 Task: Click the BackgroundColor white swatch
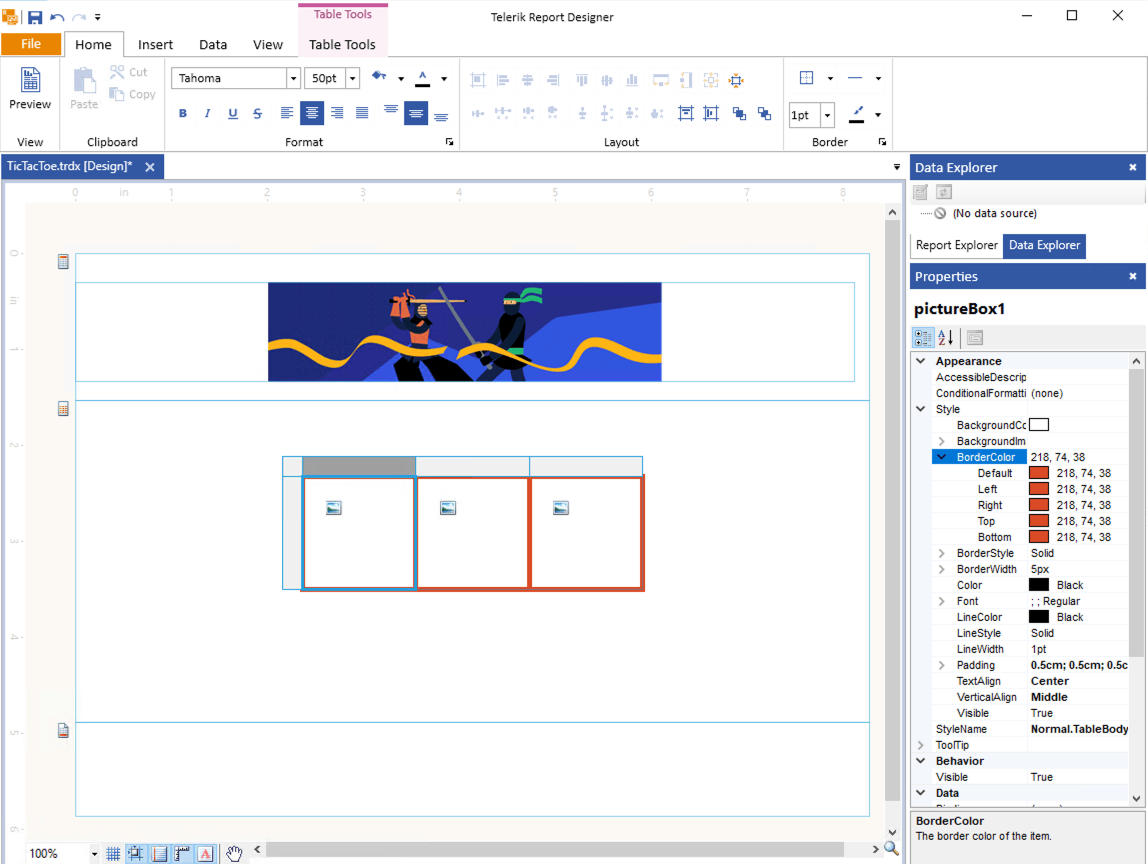coord(1039,425)
